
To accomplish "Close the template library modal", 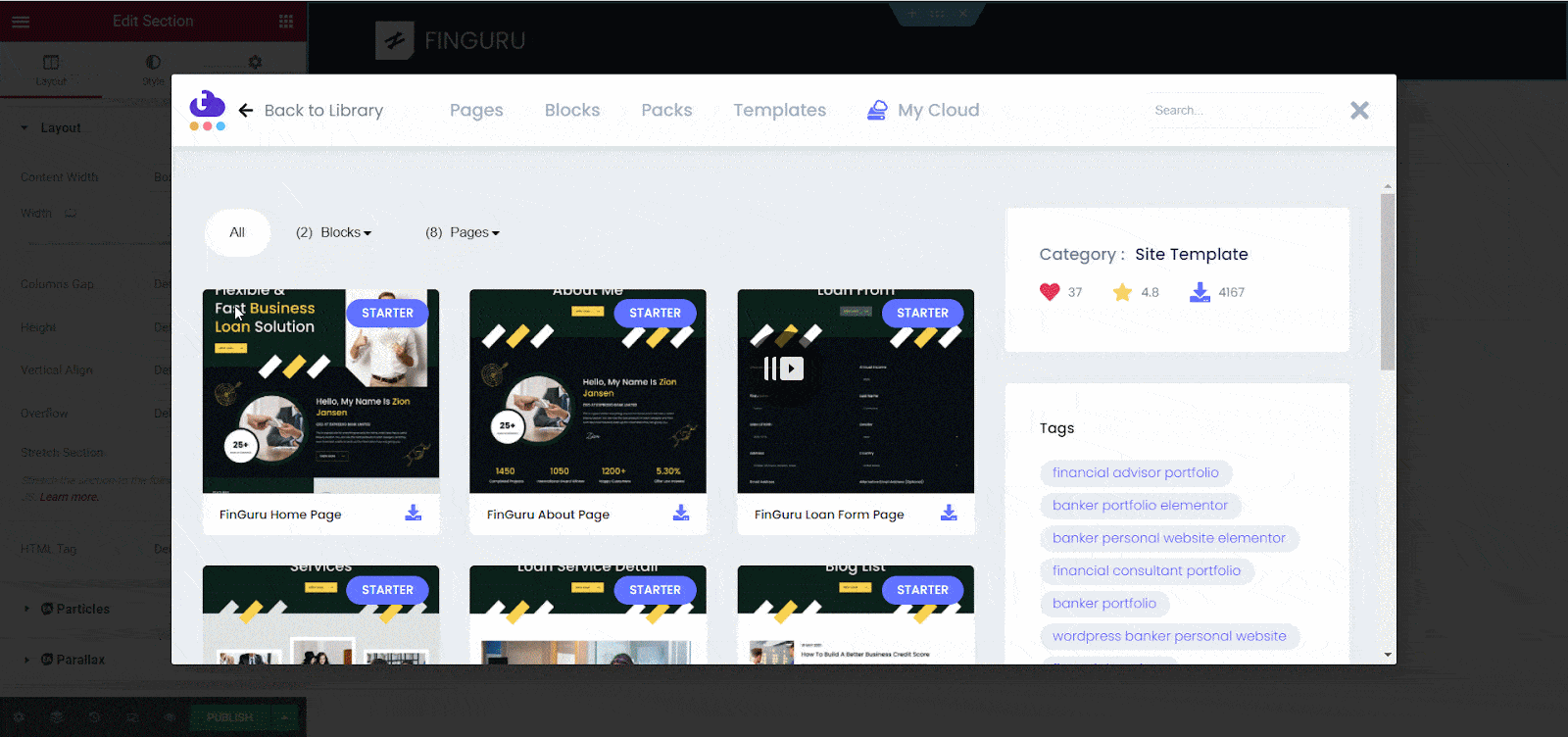I will point(1359,111).
